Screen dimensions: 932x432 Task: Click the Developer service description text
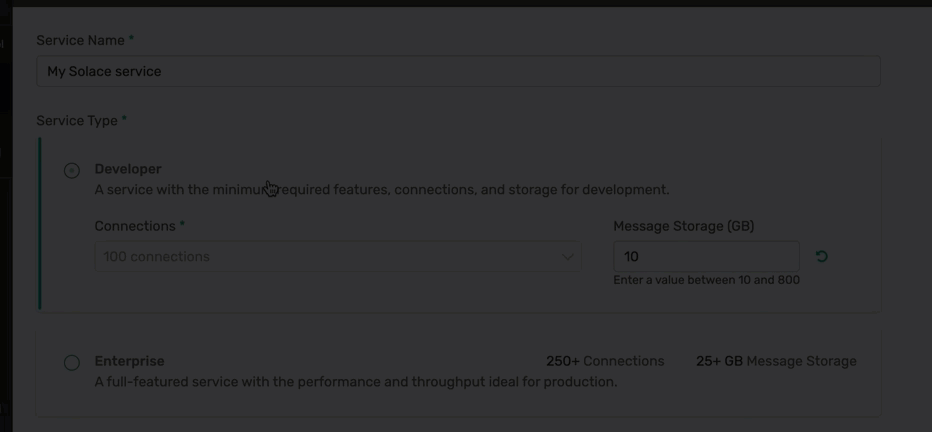[382, 190]
